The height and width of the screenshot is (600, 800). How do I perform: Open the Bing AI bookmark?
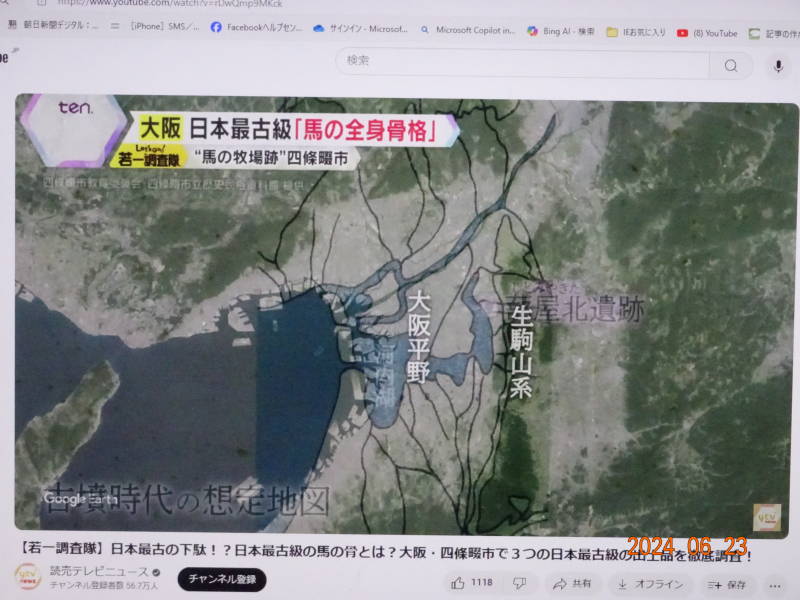click(x=560, y=31)
